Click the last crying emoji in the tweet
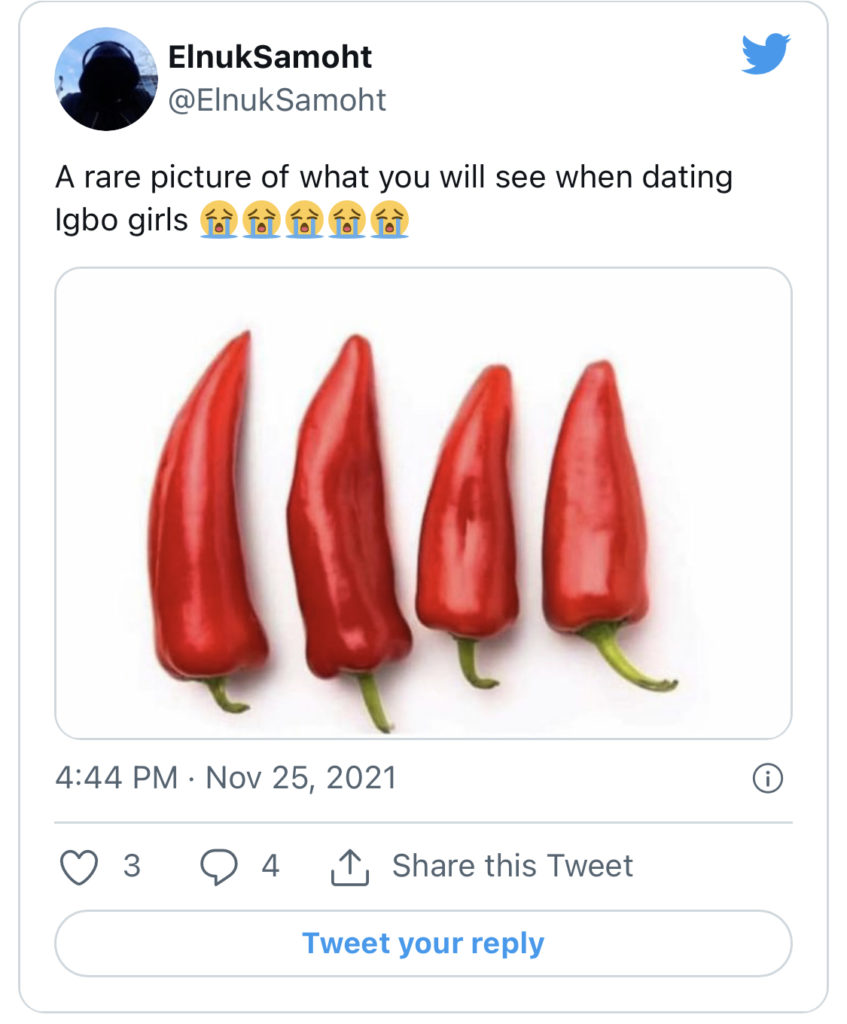This screenshot has width=847, height=1024. 390,219
